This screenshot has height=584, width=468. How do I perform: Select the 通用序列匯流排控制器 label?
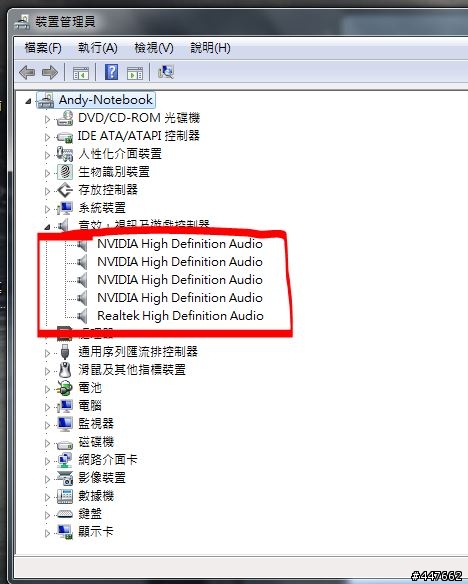pyautogui.click(x=138, y=351)
